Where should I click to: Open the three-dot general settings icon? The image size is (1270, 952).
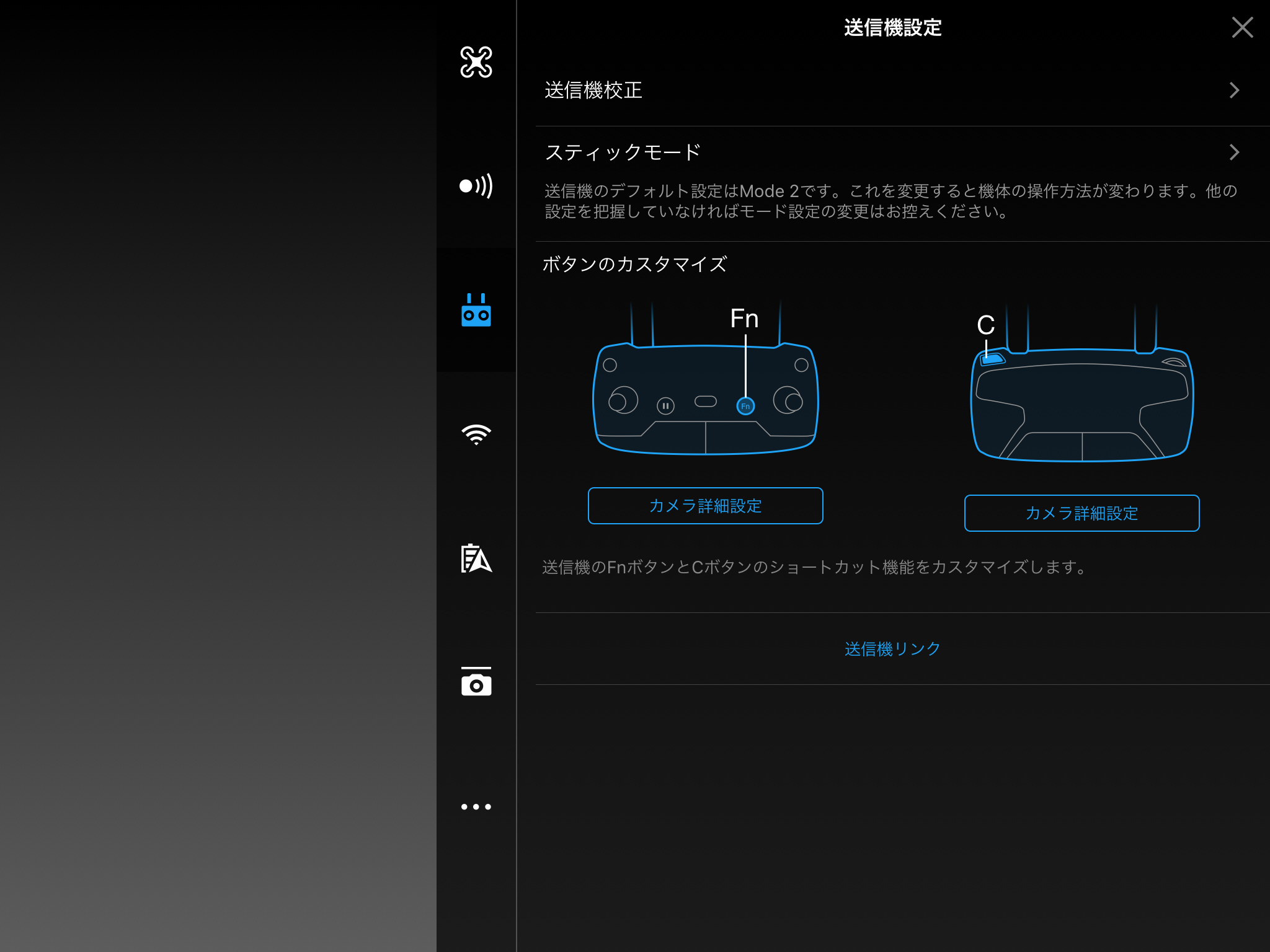476,806
